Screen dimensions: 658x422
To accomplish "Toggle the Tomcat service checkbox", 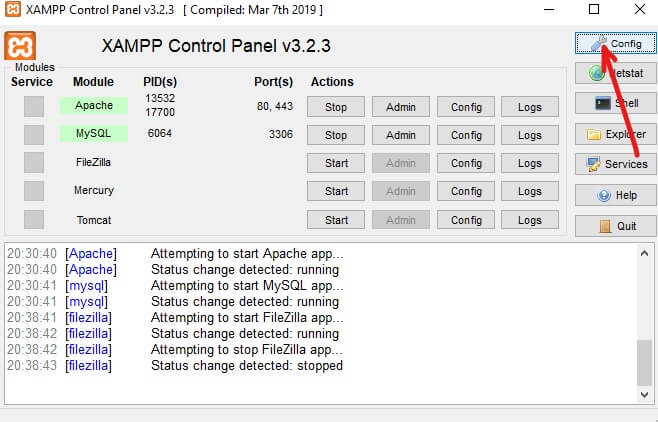I will click(34, 220).
